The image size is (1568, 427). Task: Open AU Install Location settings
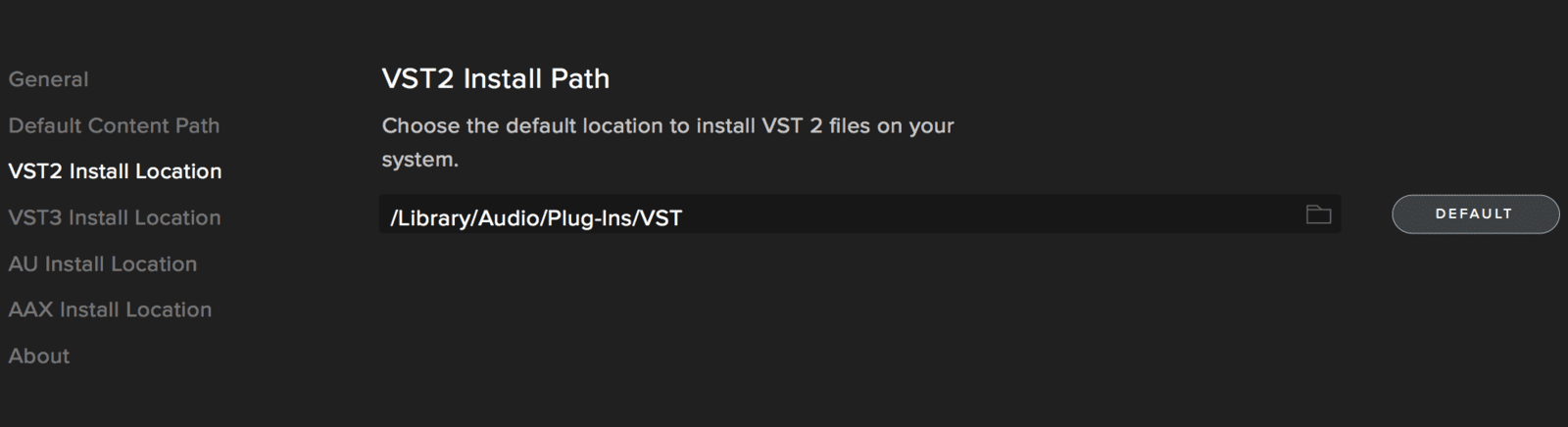(x=103, y=263)
